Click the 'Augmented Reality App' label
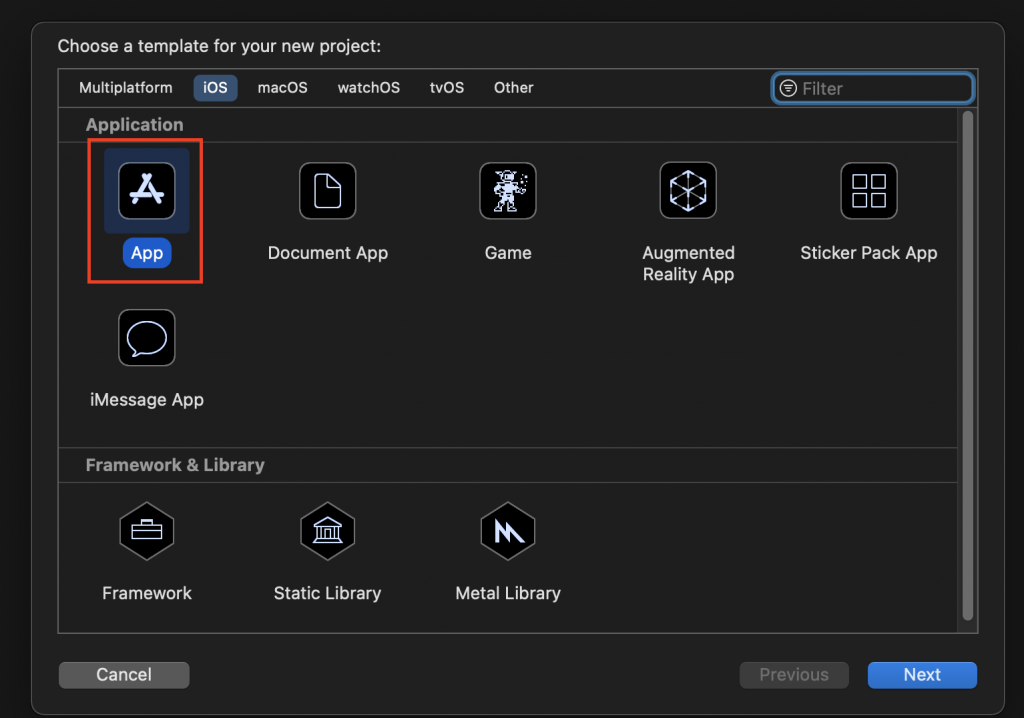This screenshot has width=1024, height=718. tap(688, 263)
